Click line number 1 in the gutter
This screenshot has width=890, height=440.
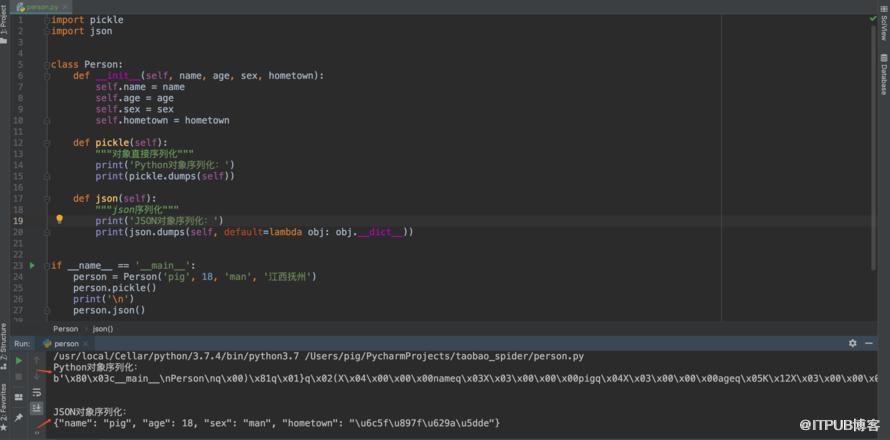(20, 20)
